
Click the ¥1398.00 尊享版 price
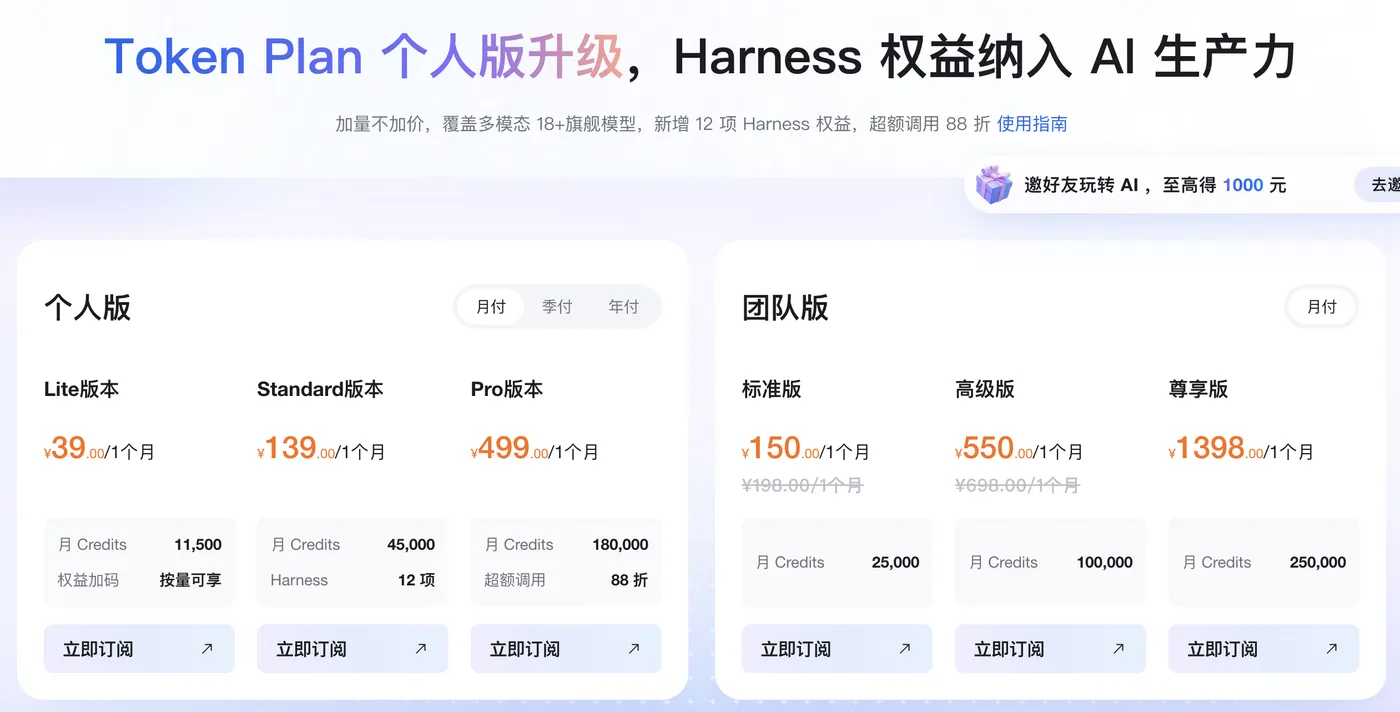click(1216, 448)
